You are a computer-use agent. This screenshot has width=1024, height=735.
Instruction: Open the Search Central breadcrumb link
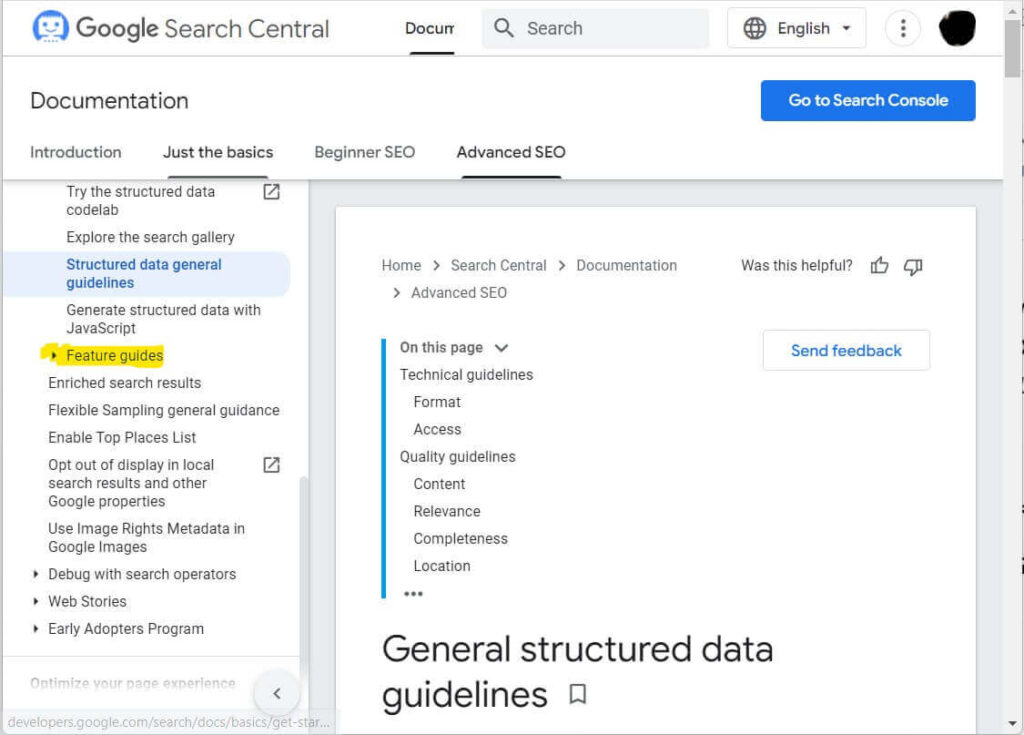(498, 265)
